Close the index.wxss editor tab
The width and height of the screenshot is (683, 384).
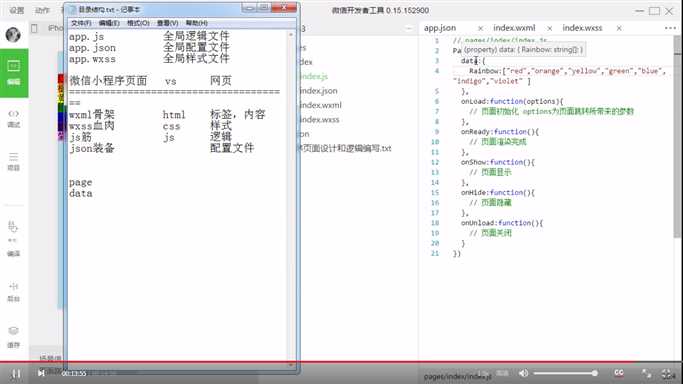tap(619, 28)
